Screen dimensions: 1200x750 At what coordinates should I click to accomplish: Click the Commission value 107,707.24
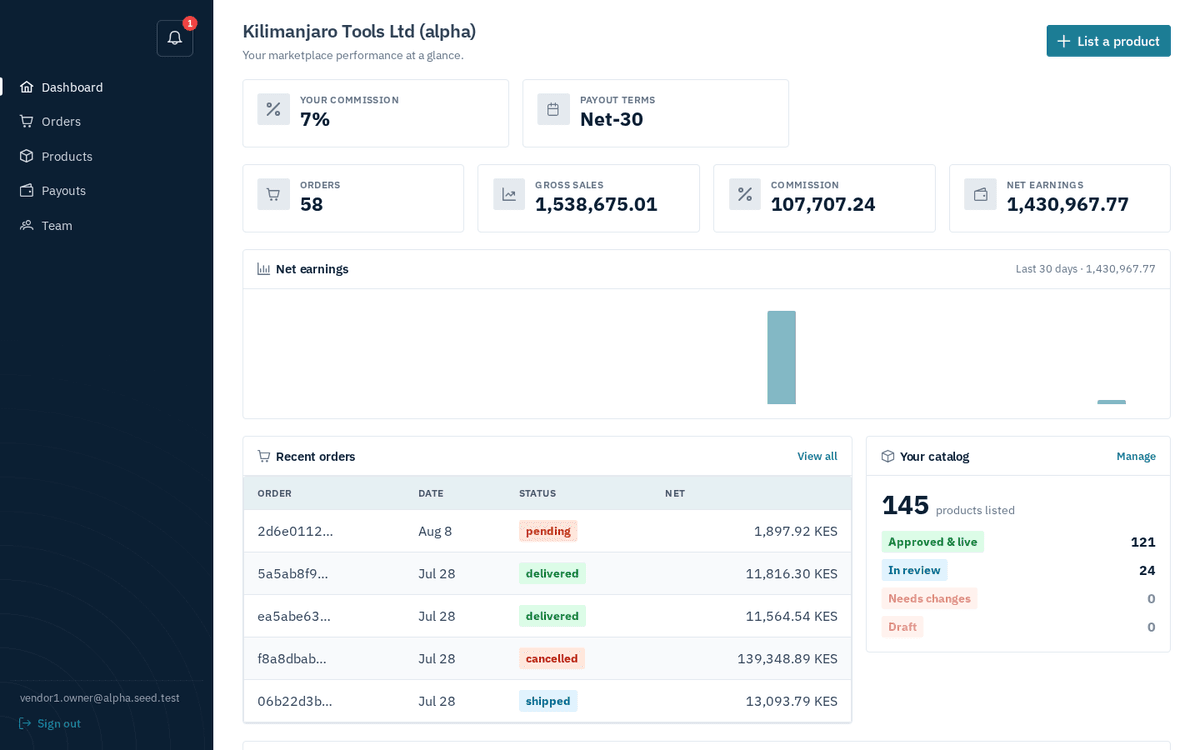tap(823, 204)
